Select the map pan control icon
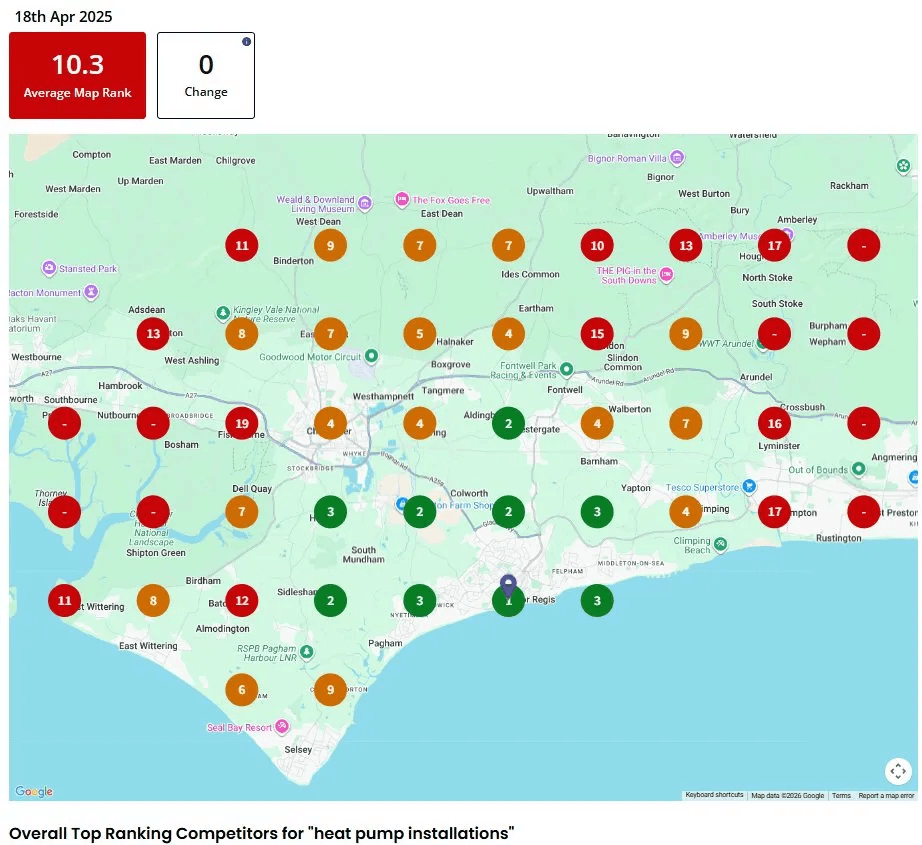Image resolution: width=922 pixels, height=845 pixels. 897,771
